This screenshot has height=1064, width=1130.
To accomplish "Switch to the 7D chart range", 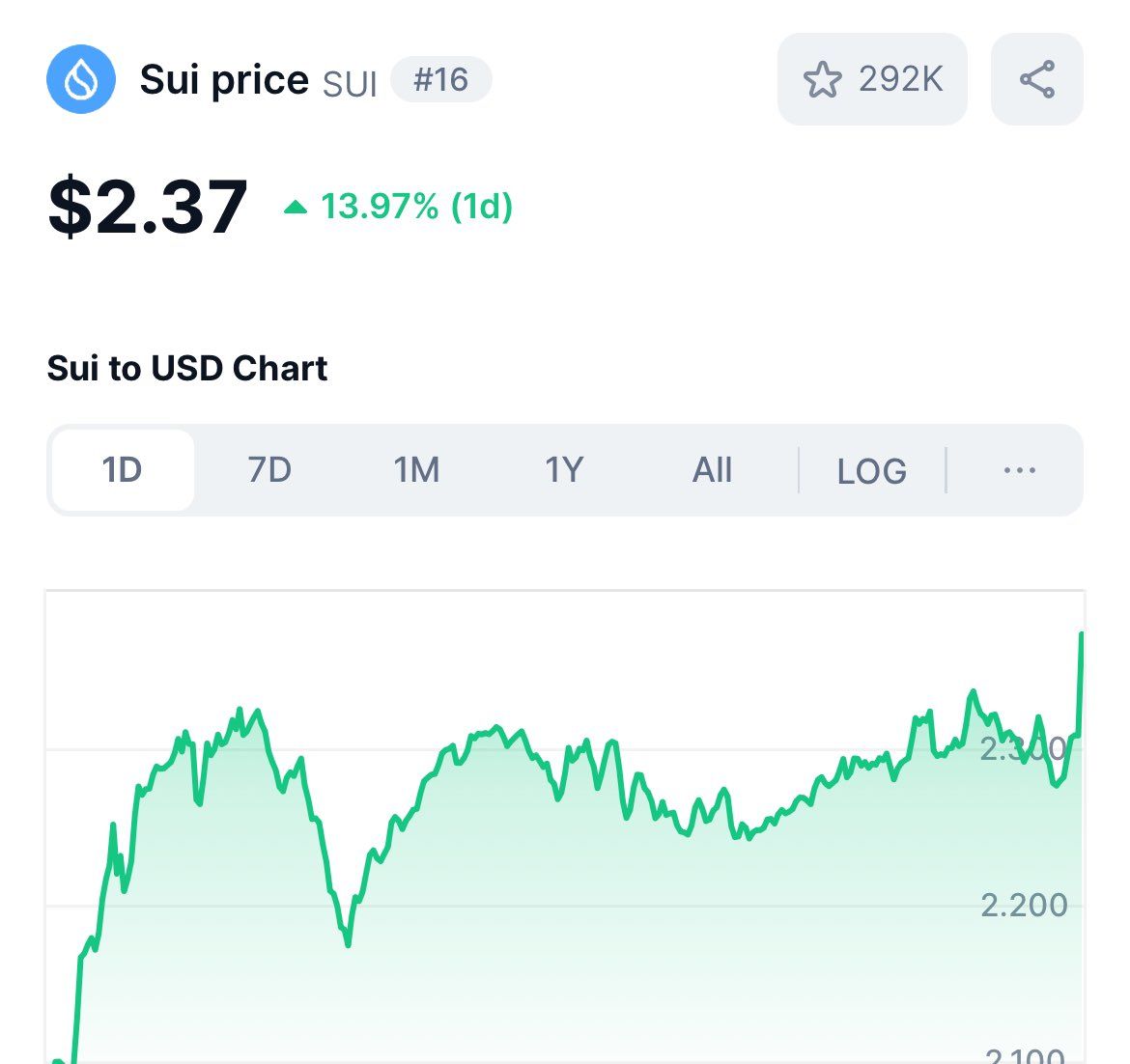I will point(269,470).
